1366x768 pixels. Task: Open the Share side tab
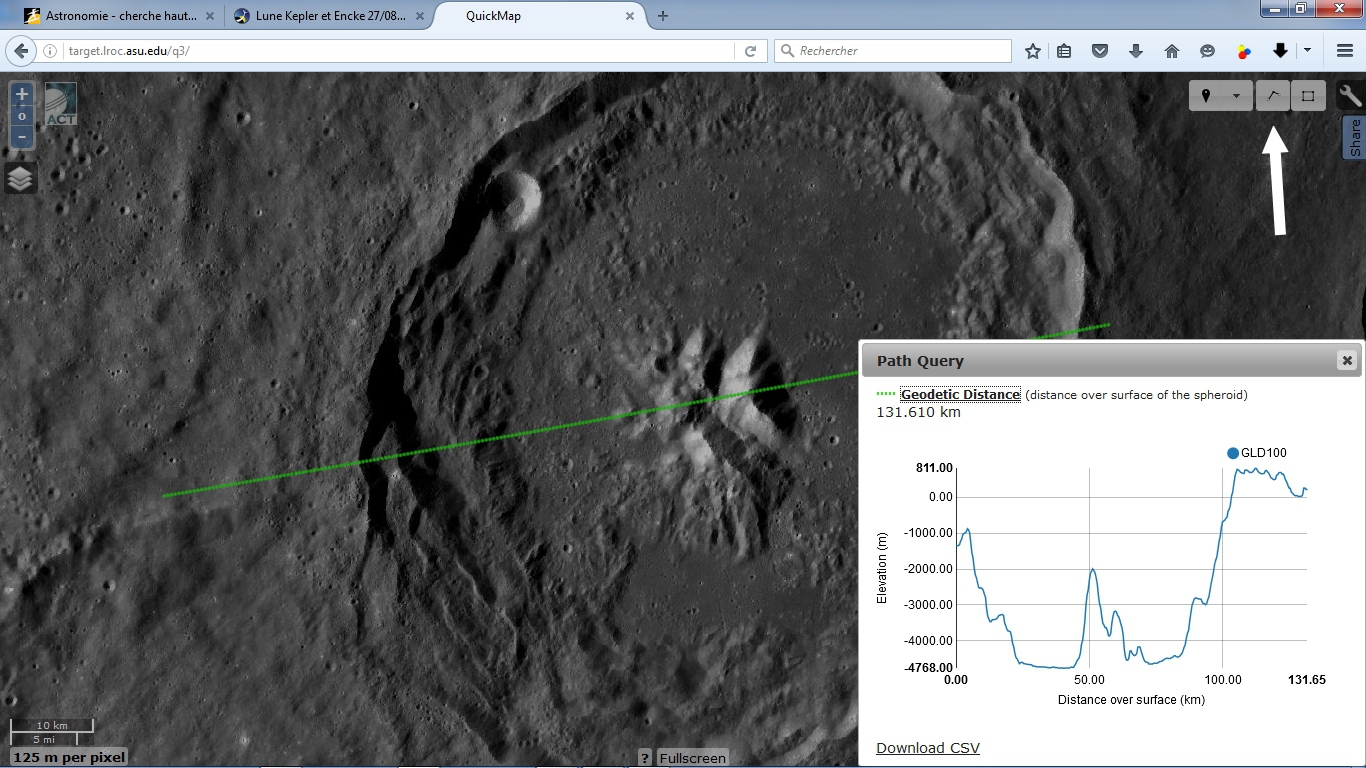click(x=1355, y=138)
